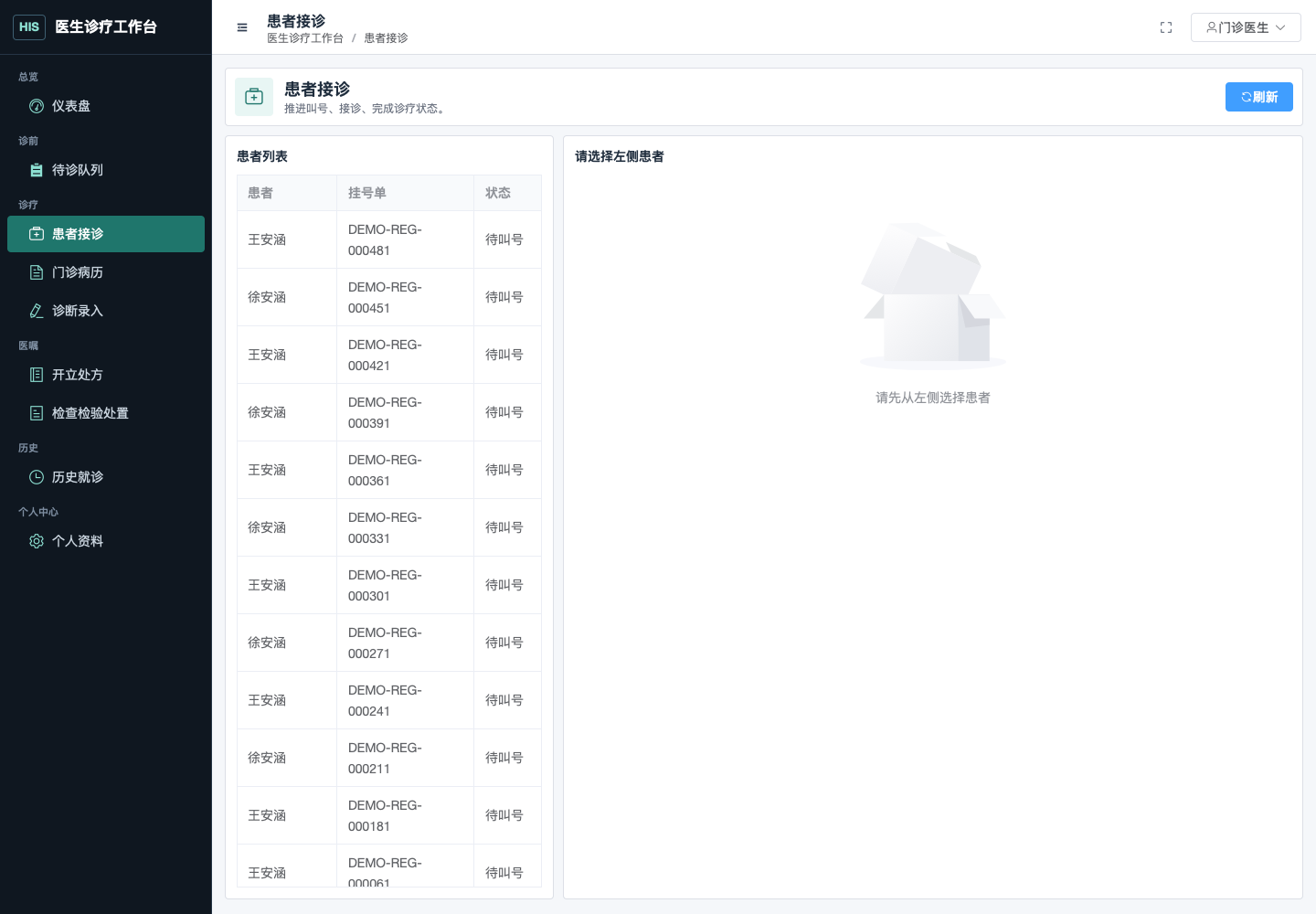
Task: Select patient row DEMO-REG-000211
Action: (389, 758)
